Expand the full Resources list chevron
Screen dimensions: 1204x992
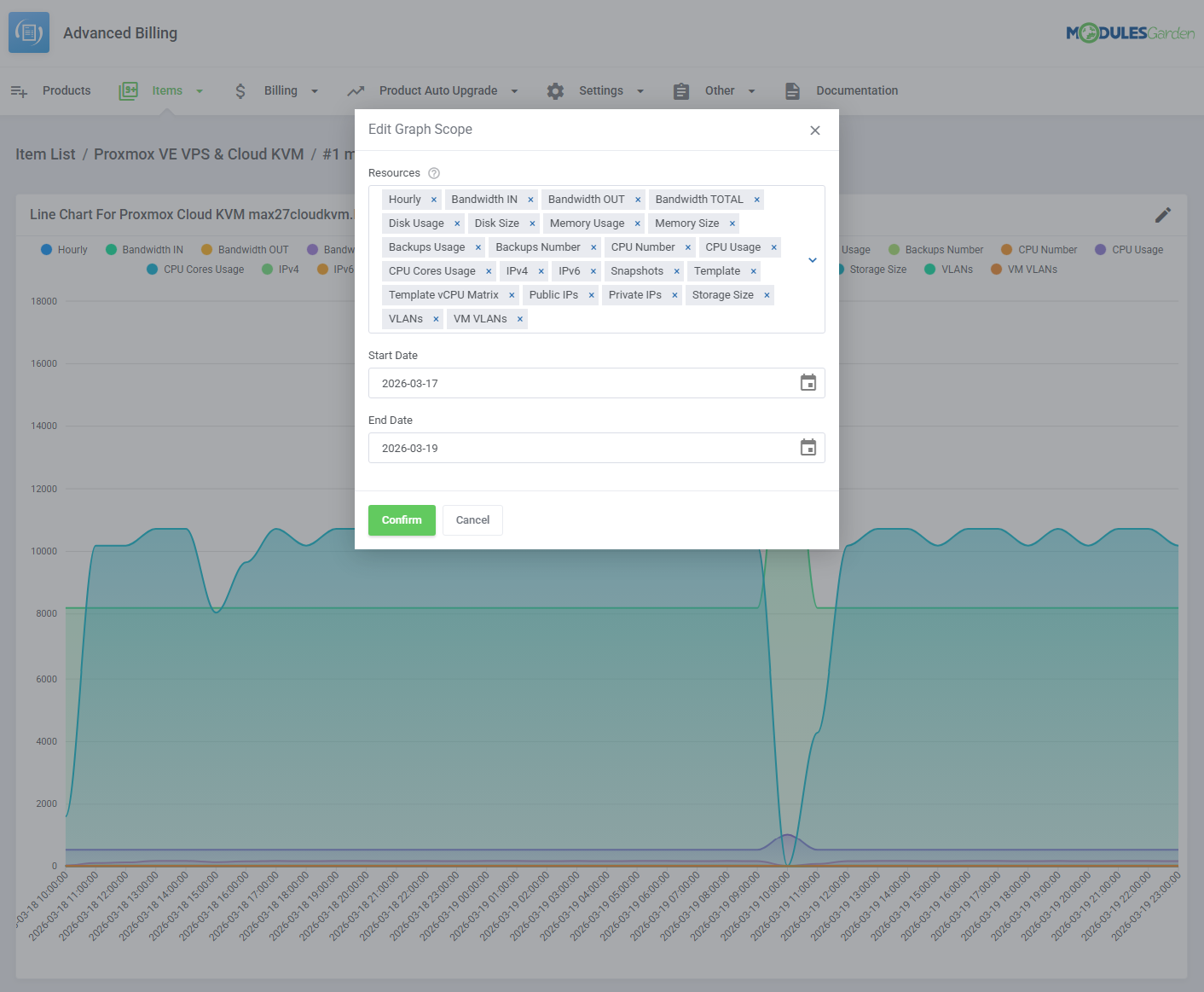(811, 259)
